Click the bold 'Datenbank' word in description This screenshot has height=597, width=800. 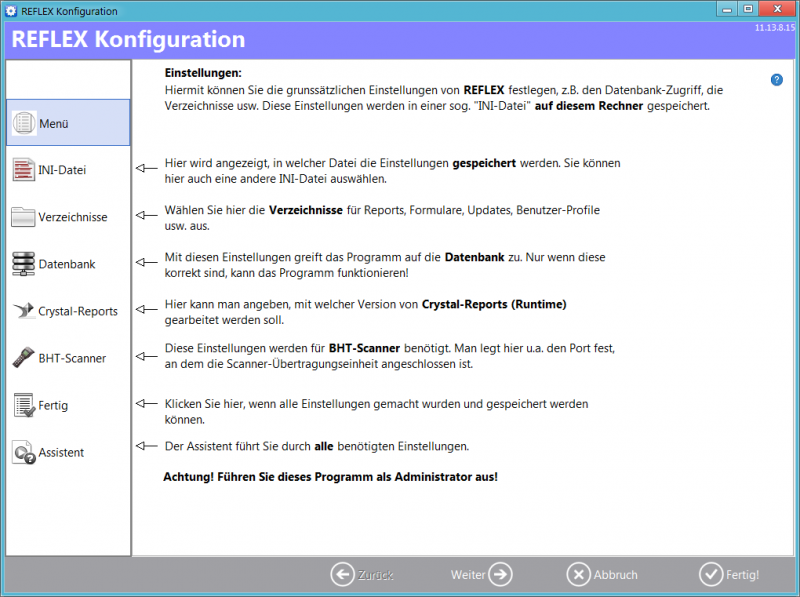coord(474,257)
